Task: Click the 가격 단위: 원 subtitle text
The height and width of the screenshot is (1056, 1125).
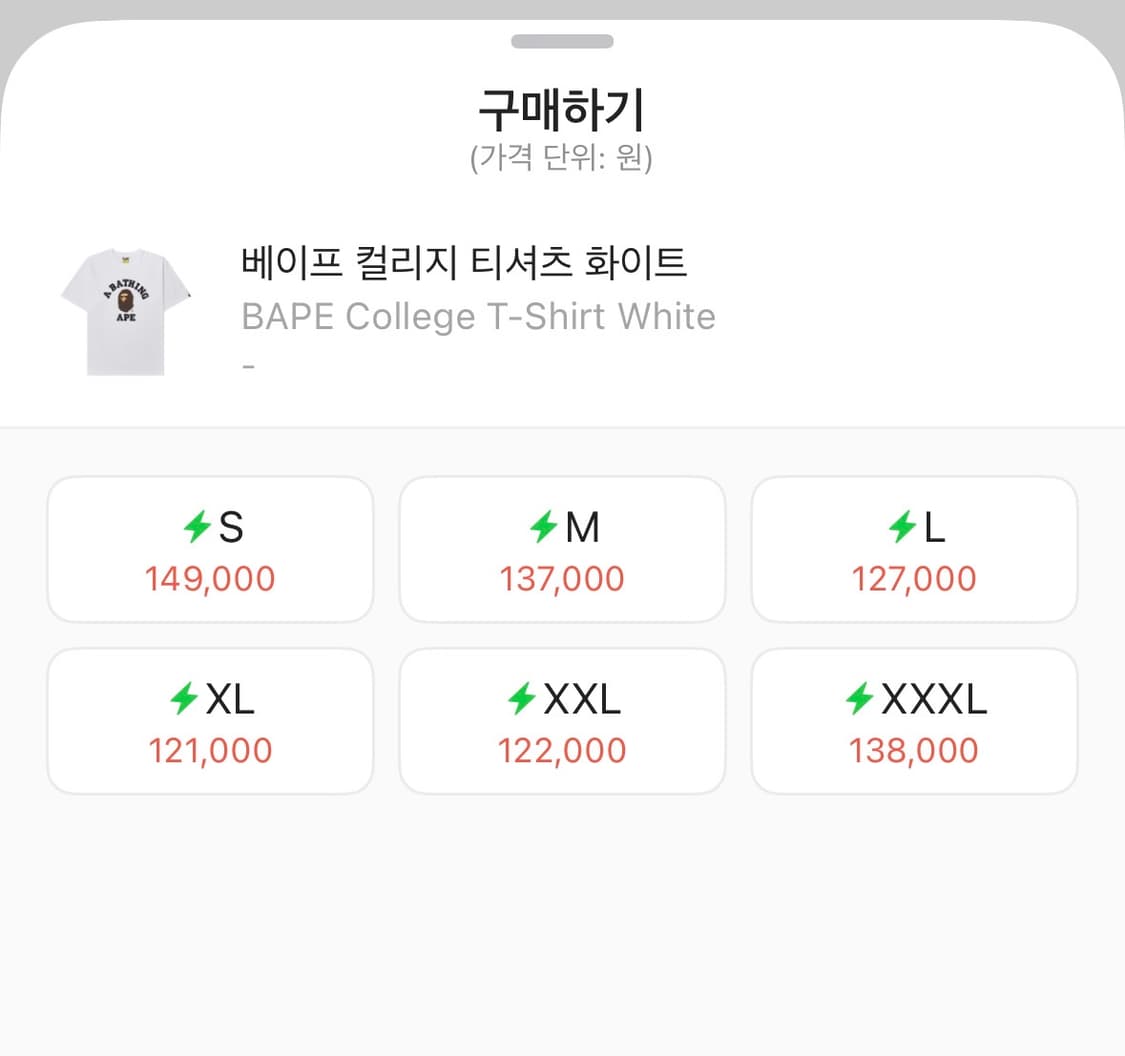Action: pos(562,157)
